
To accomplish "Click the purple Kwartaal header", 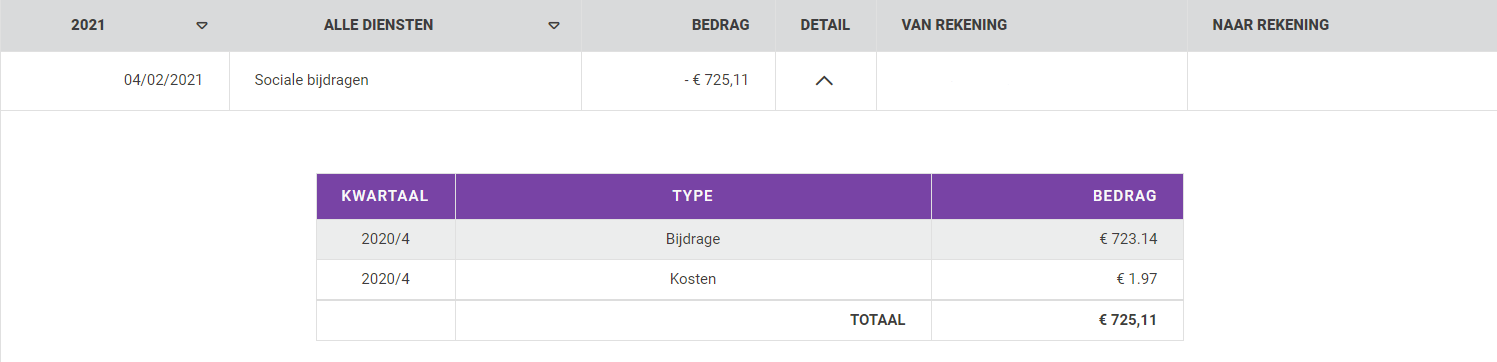I will 385,196.
